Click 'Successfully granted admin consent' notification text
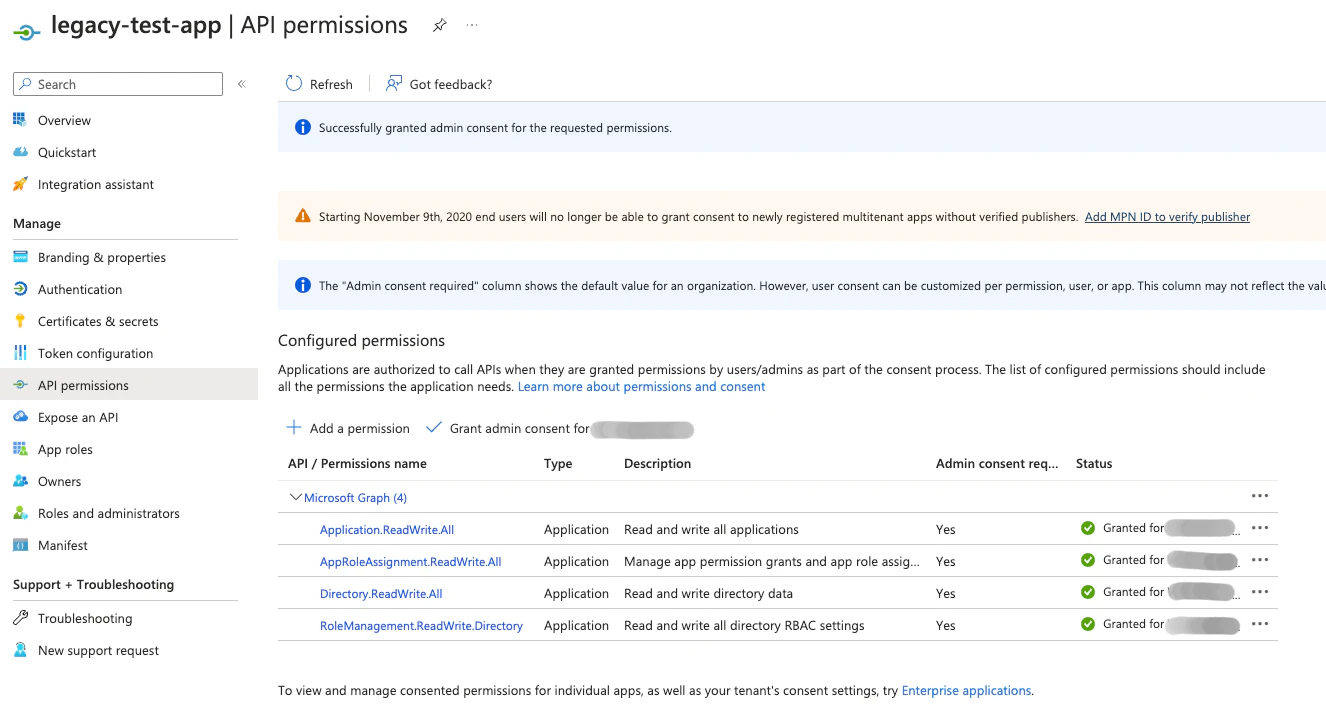The width and height of the screenshot is (1326, 709). 495,128
